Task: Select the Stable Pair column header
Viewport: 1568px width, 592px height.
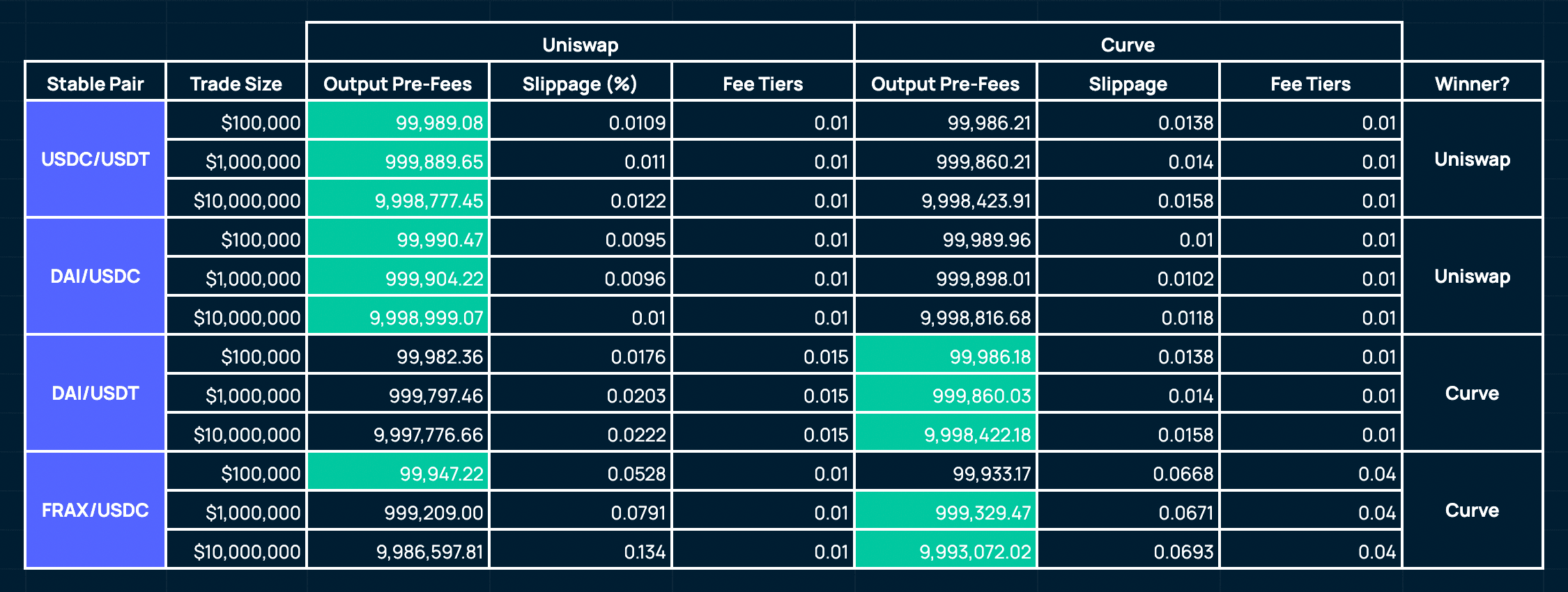Action: 95,82
